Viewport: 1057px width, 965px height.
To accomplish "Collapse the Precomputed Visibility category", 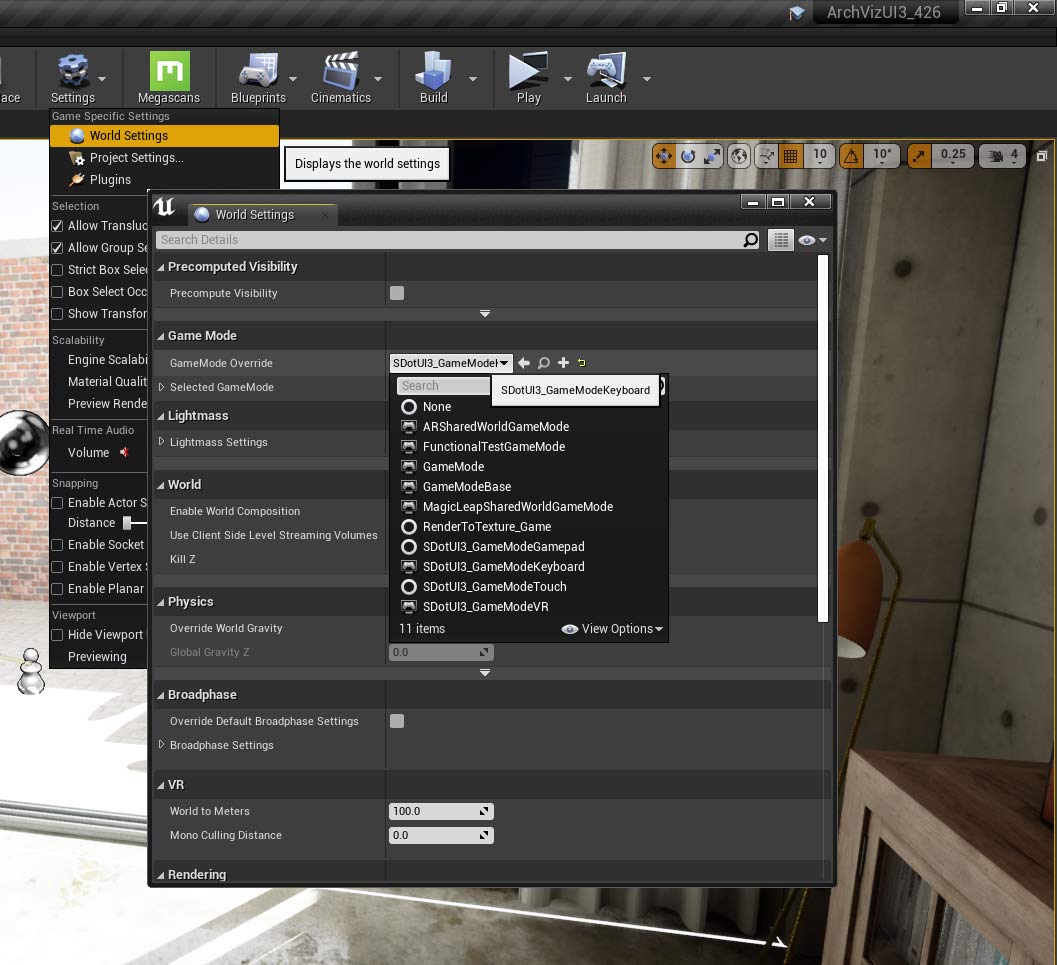I will (160, 268).
